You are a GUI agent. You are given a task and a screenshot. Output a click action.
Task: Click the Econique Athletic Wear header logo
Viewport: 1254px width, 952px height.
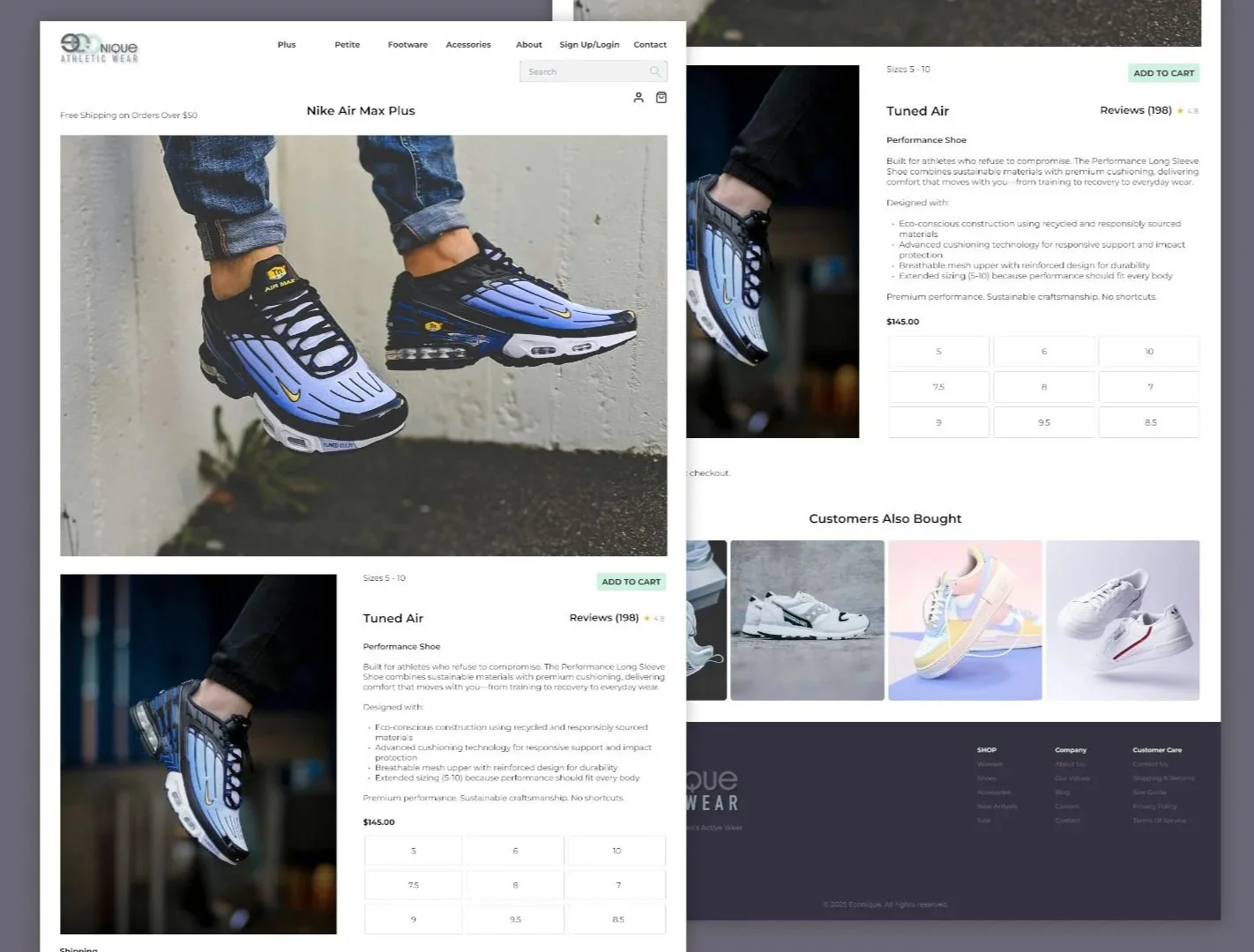click(99, 48)
